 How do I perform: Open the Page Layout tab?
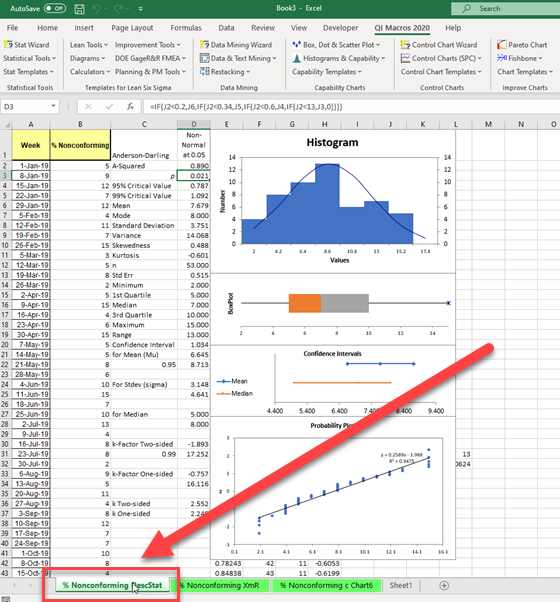coord(132,28)
